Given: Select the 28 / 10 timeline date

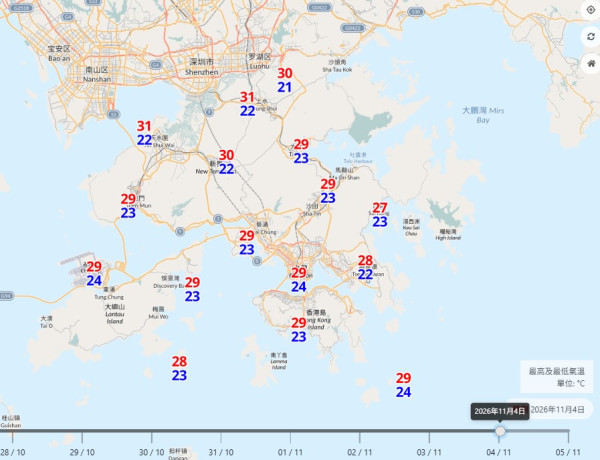Looking at the screenshot, I should tap(12, 452).
